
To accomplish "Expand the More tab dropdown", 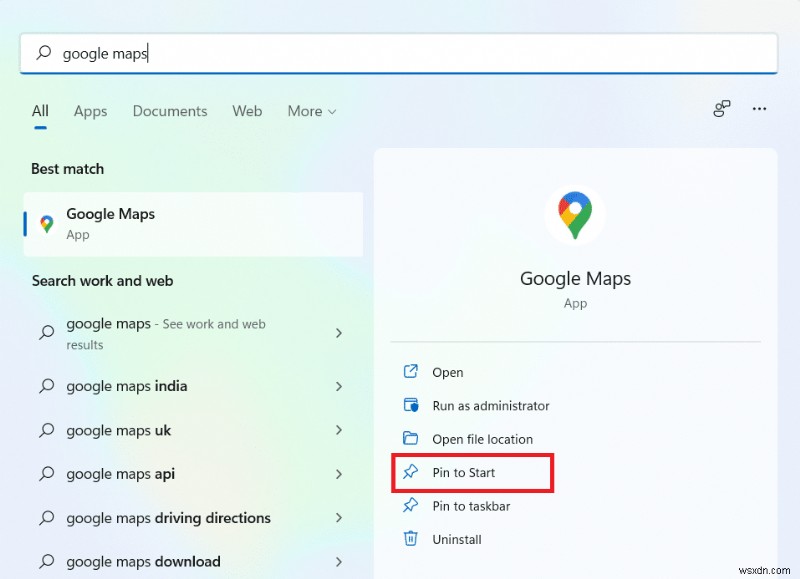I will (311, 111).
